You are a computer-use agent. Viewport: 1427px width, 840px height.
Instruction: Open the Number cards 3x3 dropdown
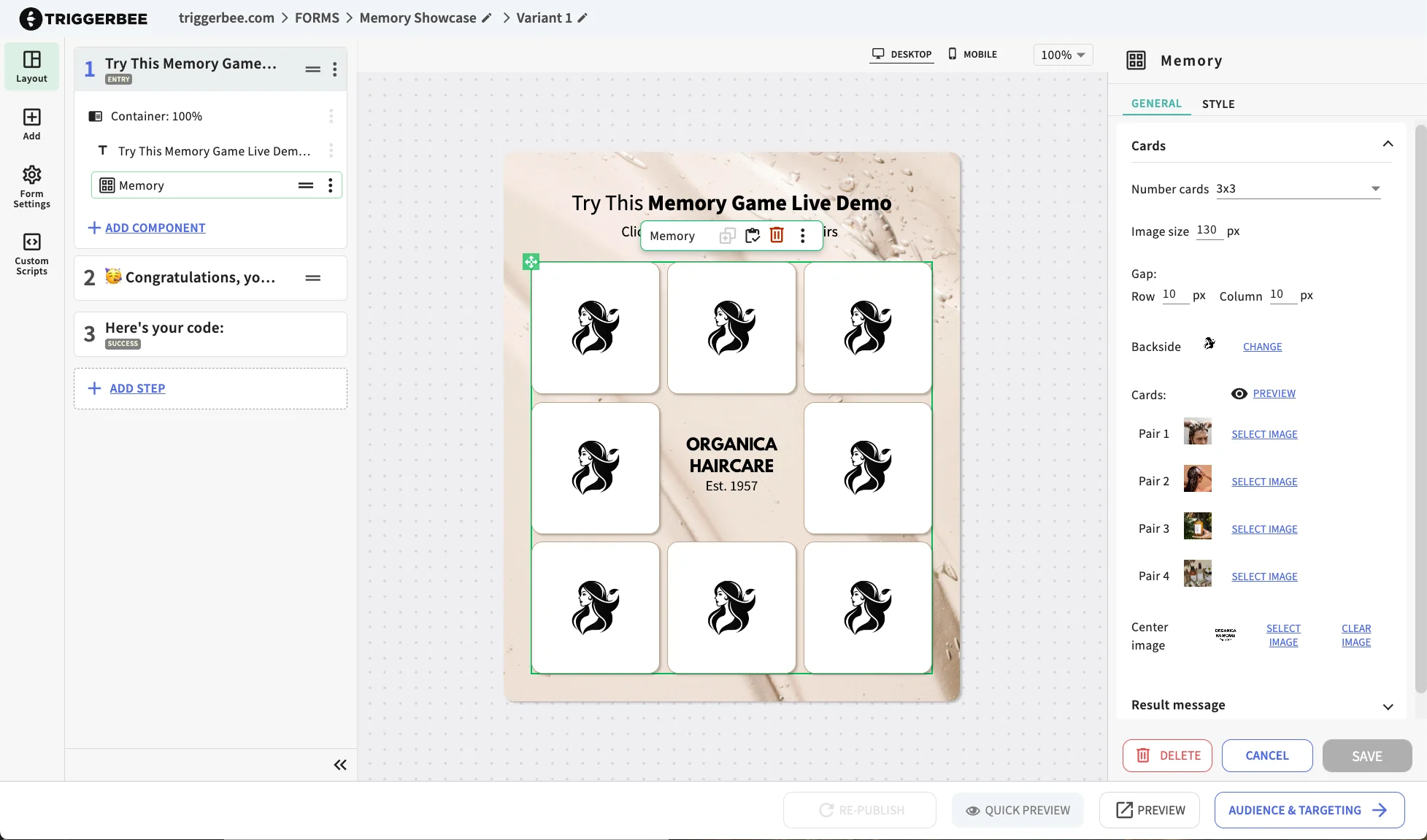tap(1298, 189)
